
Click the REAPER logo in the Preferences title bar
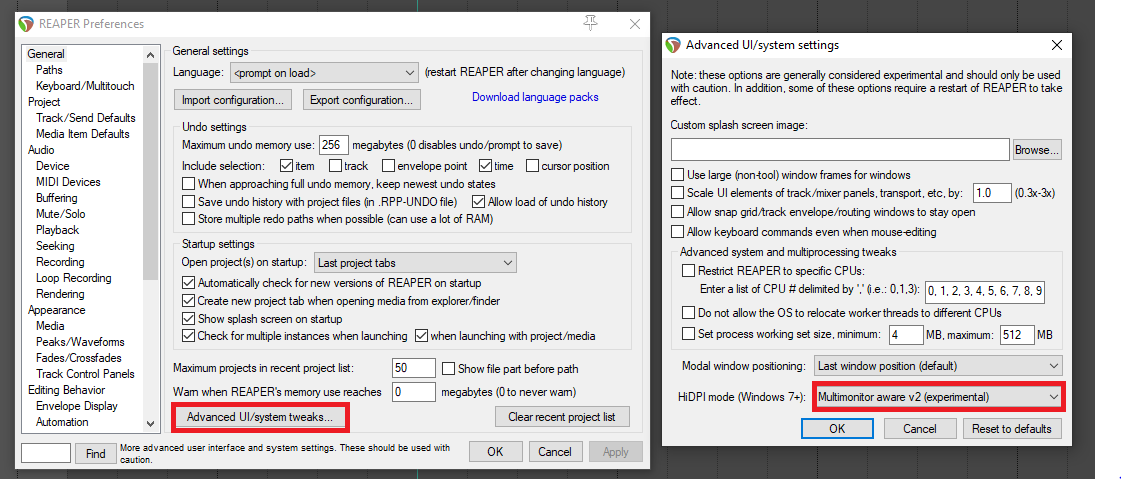coord(26,24)
